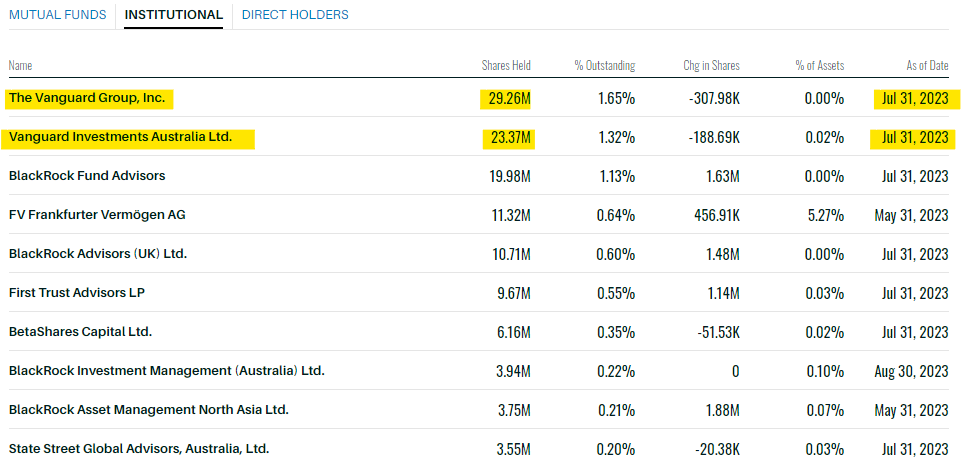This screenshot has height=467, width=972.
Task: Click the 29.26M shares held value
Action: coord(510,99)
